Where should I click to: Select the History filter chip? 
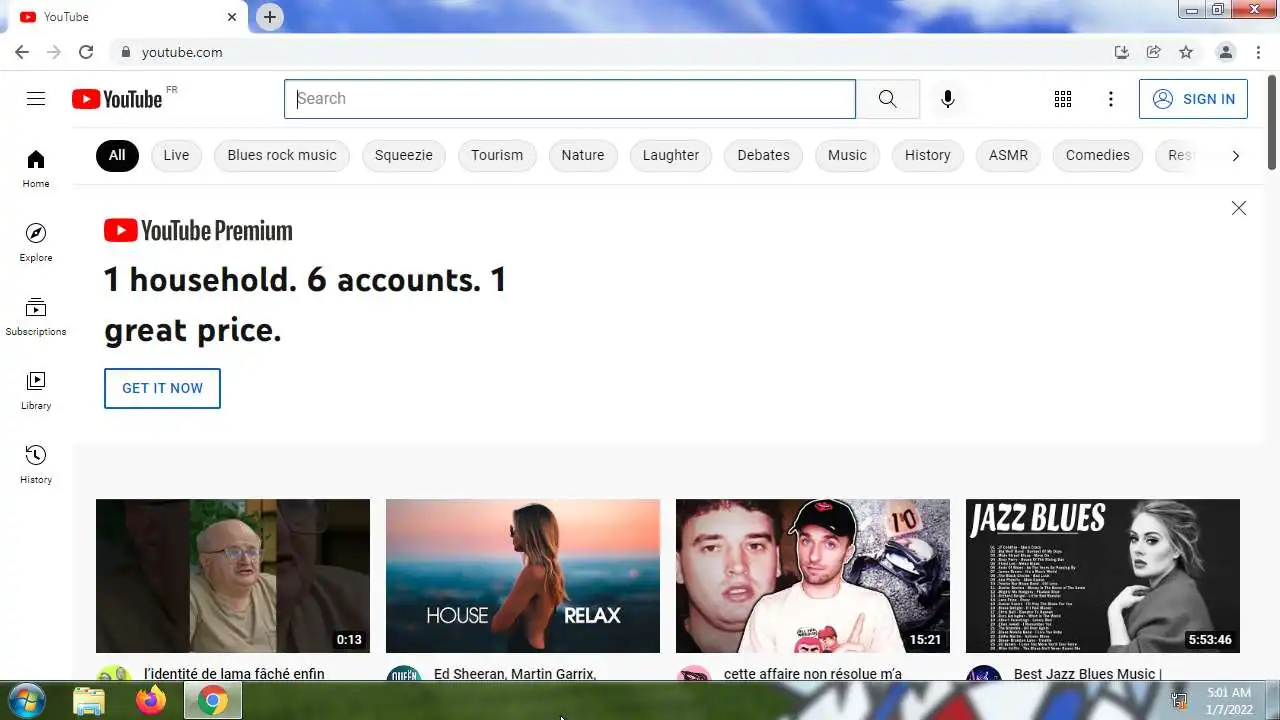click(928, 155)
